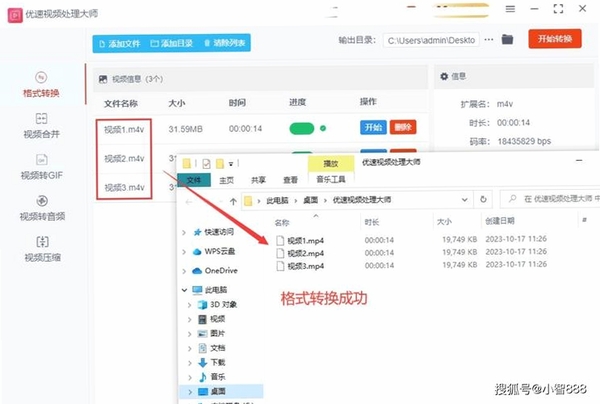Open output folder via the folder icon

tap(507, 39)
